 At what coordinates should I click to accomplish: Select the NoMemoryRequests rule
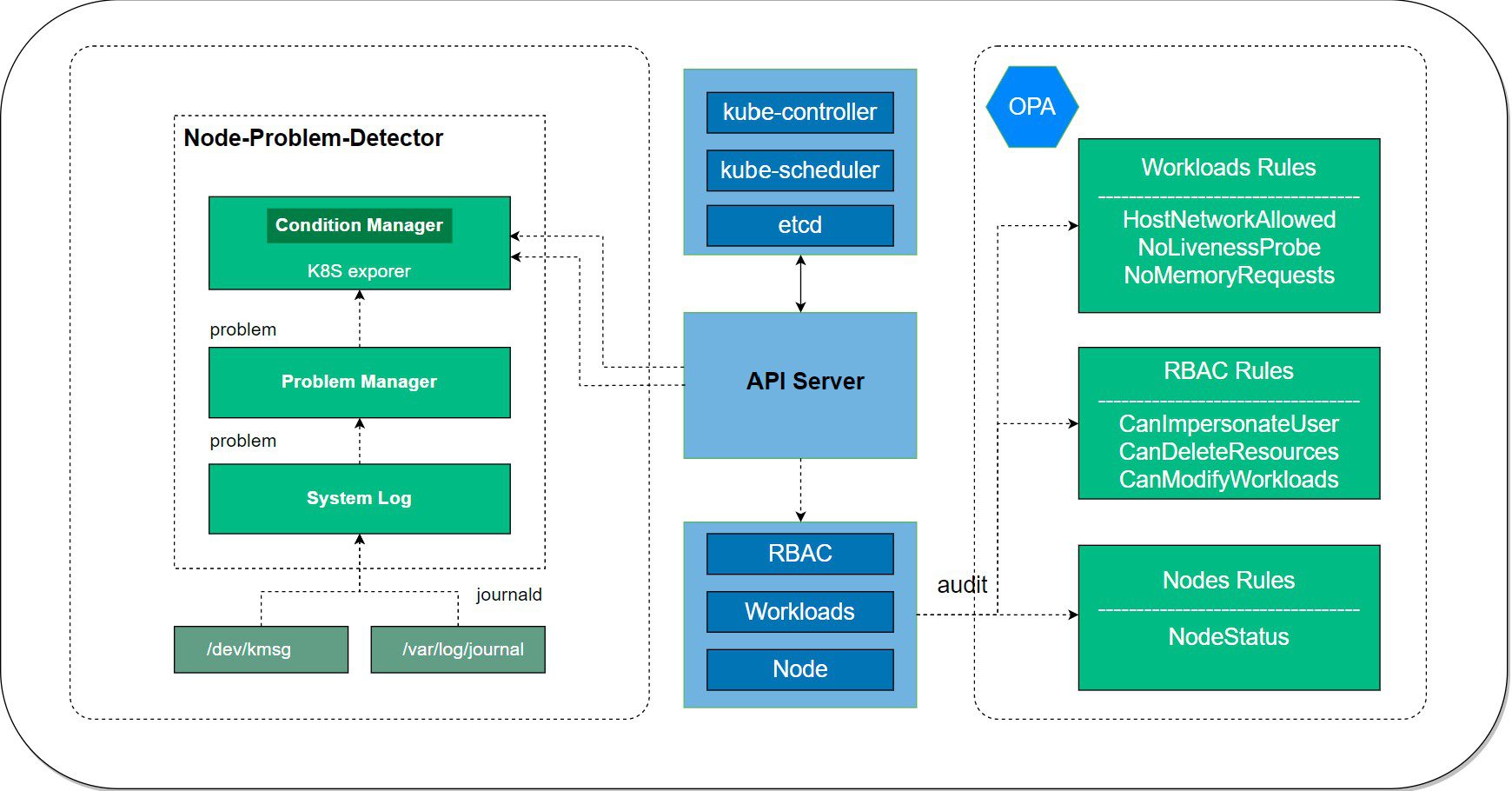(1229, 275)
